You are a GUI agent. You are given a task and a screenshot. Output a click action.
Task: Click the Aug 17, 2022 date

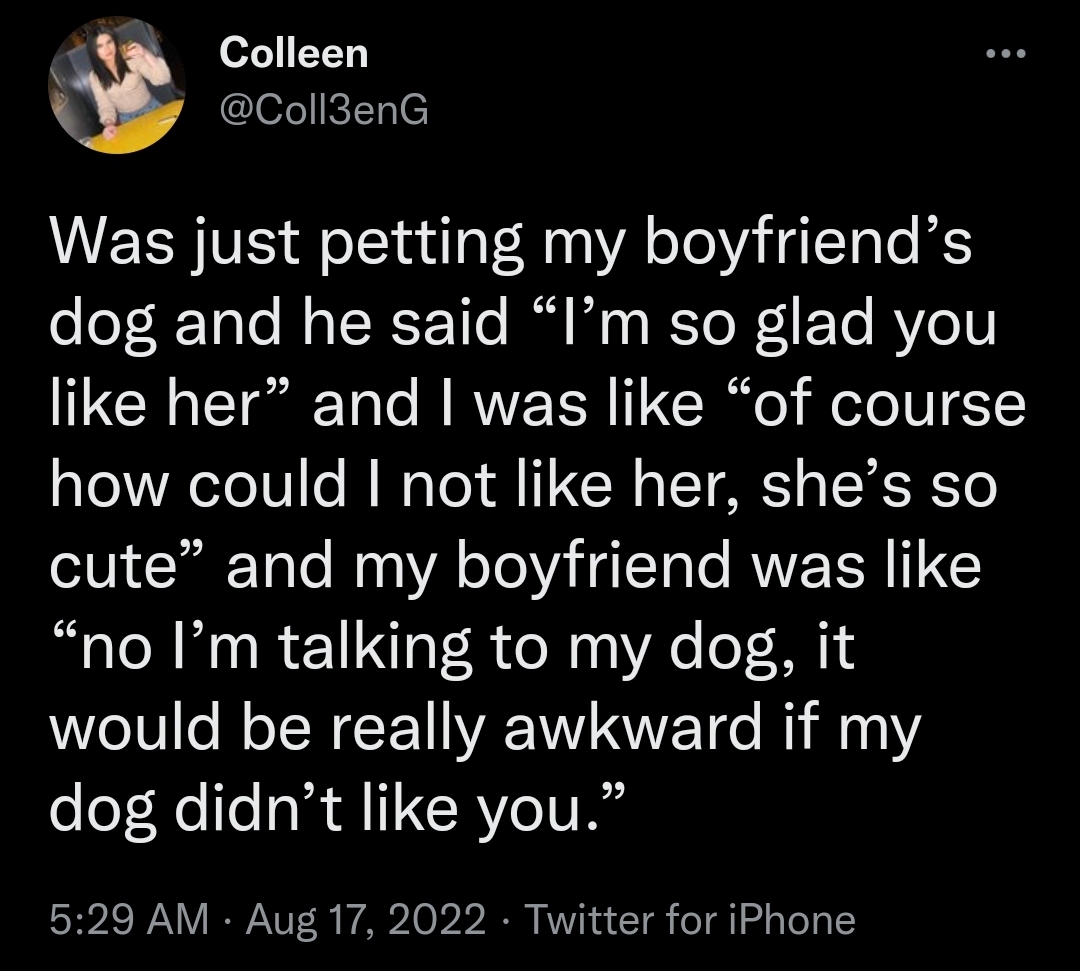366,920
